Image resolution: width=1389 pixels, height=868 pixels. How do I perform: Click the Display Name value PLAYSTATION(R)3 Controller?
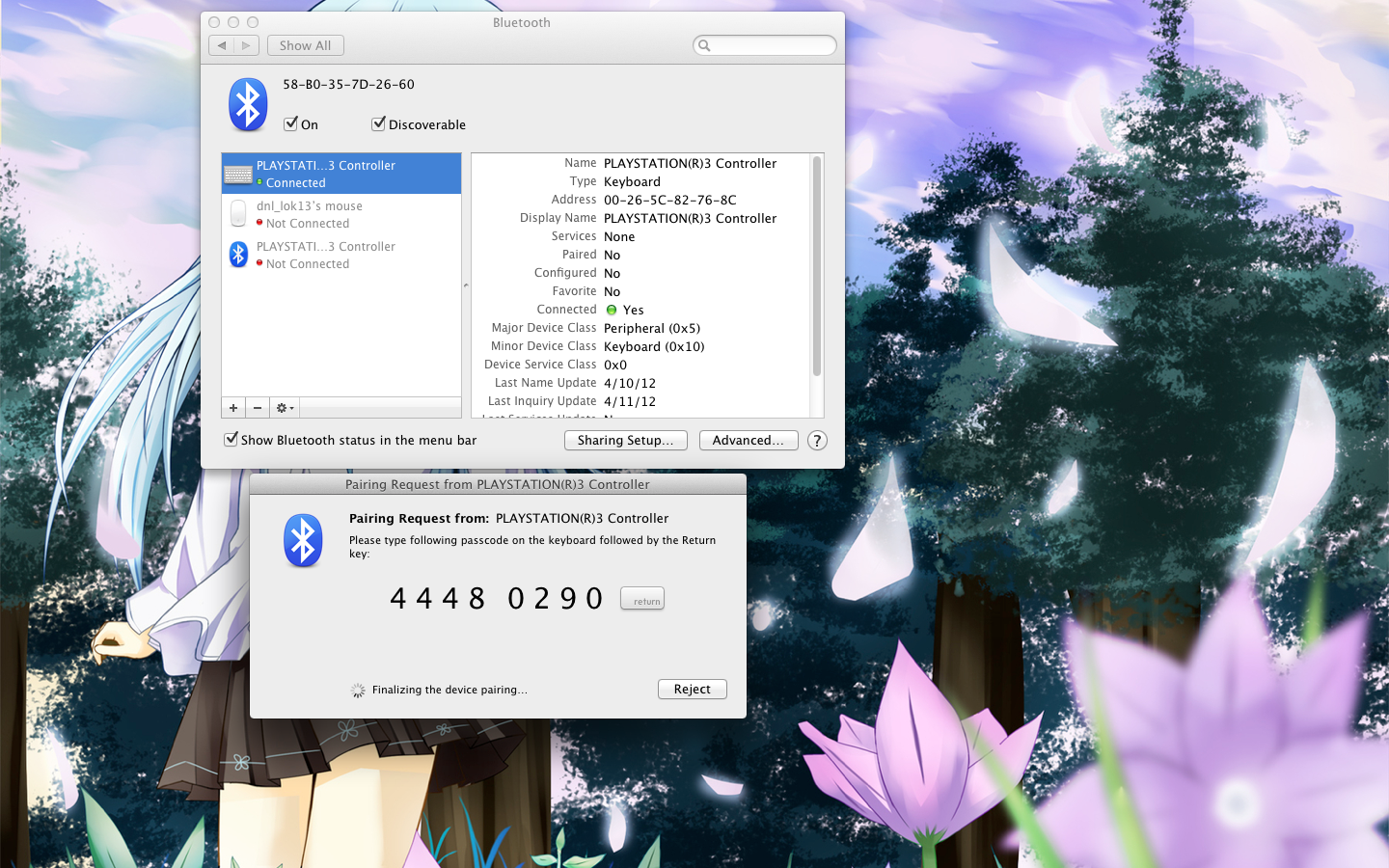691,218
